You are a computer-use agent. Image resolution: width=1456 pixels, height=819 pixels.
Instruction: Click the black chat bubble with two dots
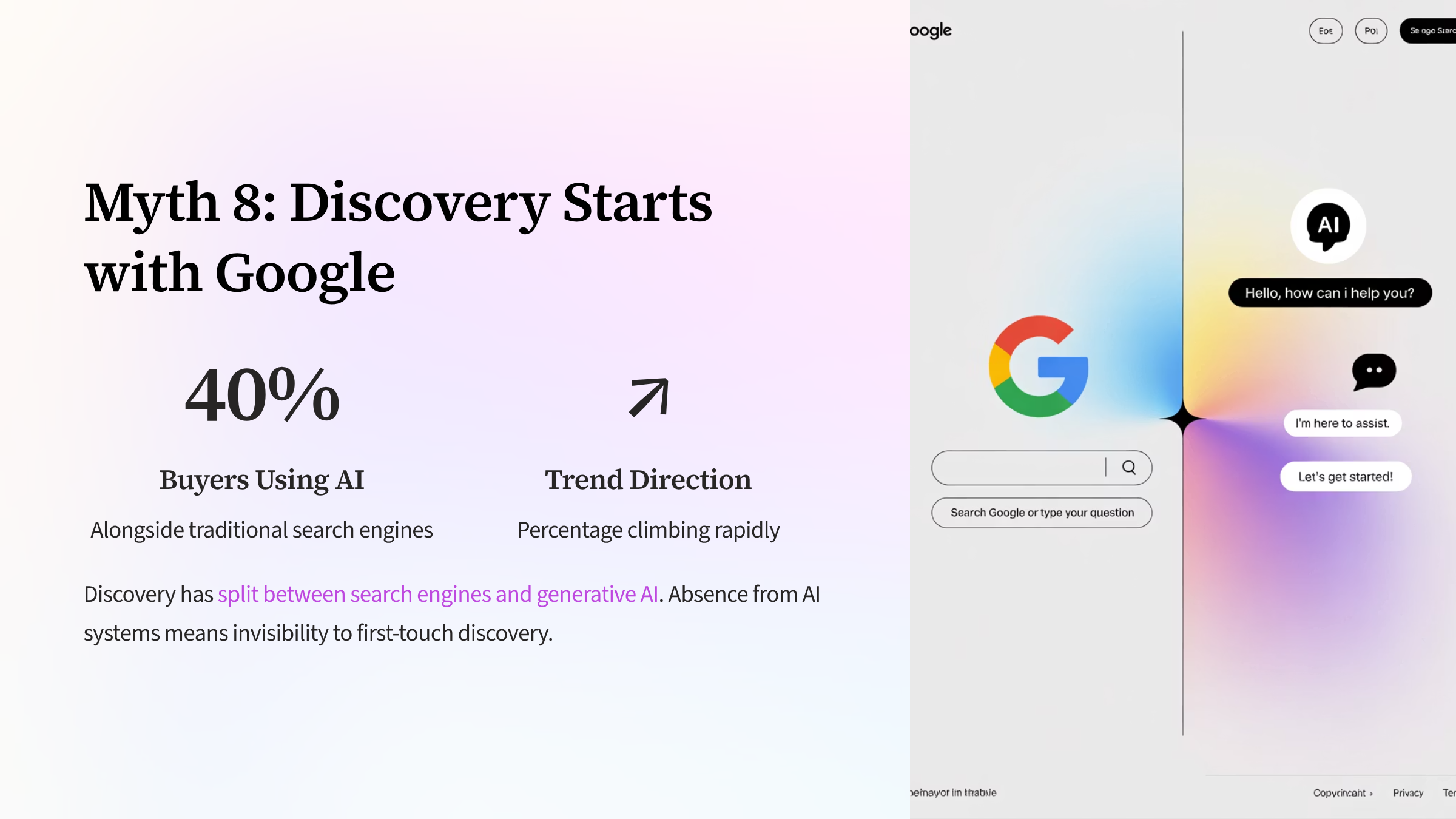[x=1374, y=371]
